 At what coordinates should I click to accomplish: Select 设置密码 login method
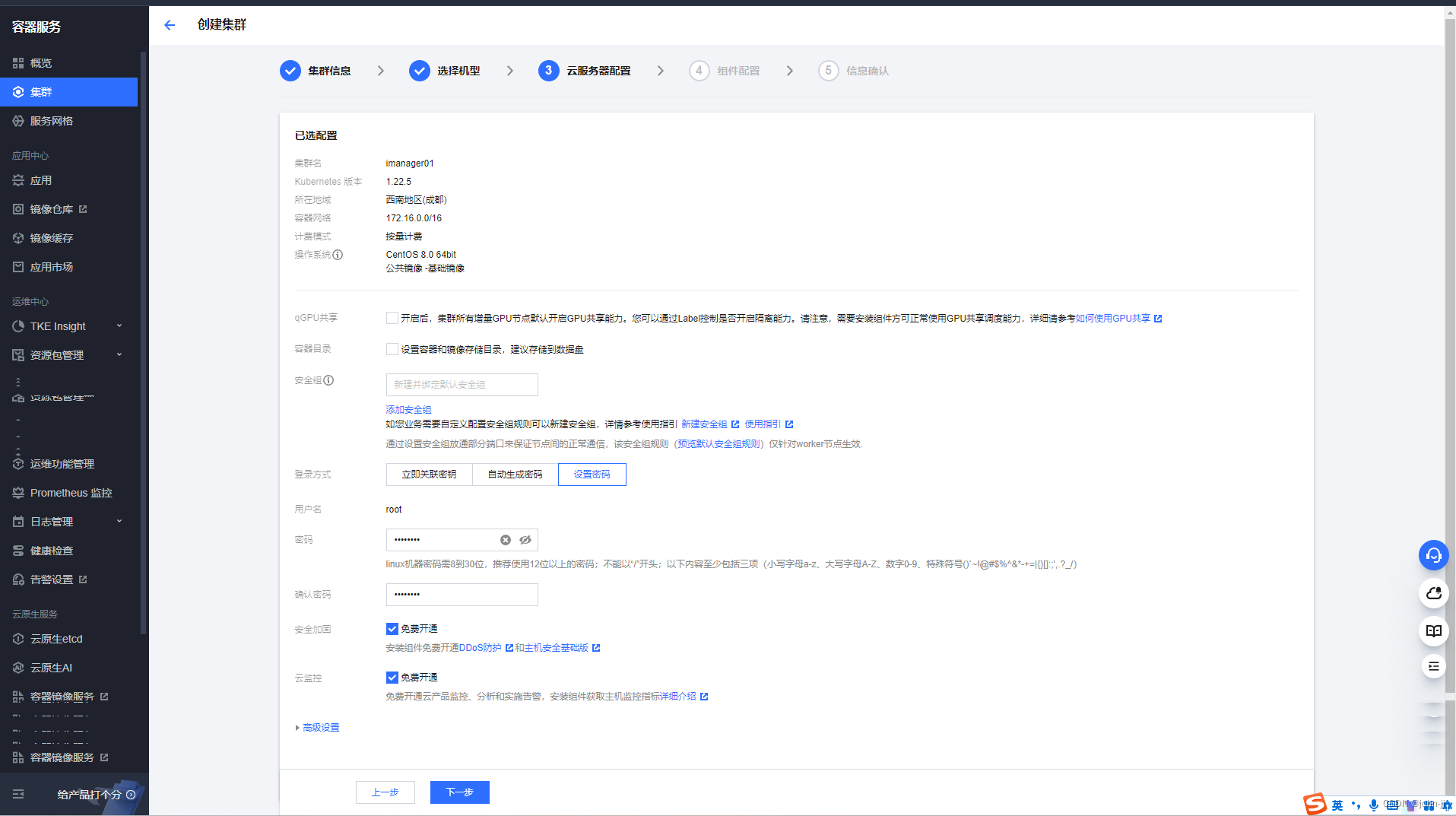click(592, 475)
